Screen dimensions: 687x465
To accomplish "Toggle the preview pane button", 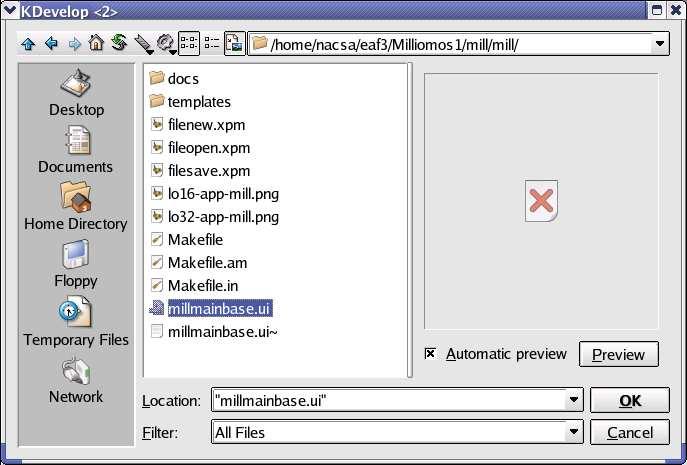I will pyautogui.click(x=235, y=43).
